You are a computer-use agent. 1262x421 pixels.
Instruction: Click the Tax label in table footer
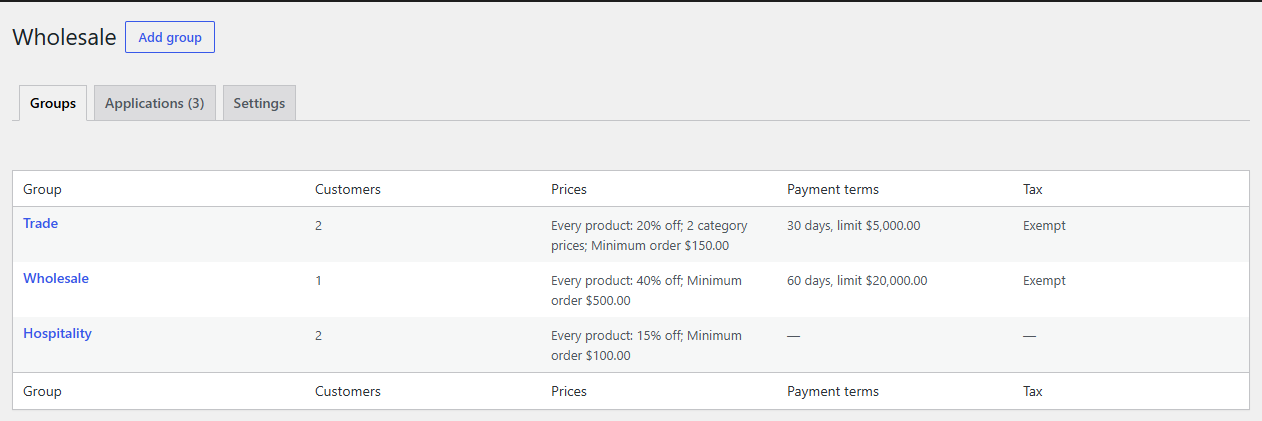tap(1032, 391)
